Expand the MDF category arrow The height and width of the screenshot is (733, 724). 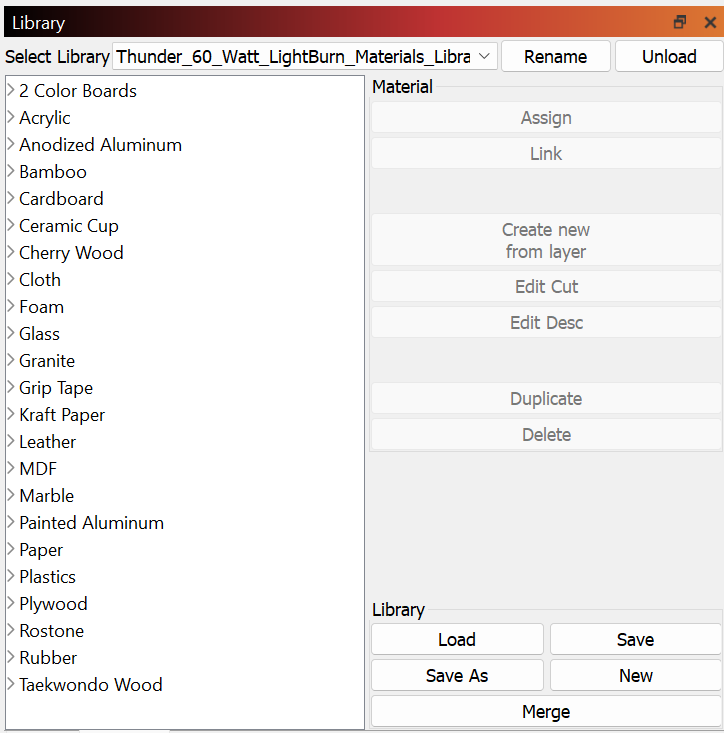pyautogui.click(x=11, y=468)
